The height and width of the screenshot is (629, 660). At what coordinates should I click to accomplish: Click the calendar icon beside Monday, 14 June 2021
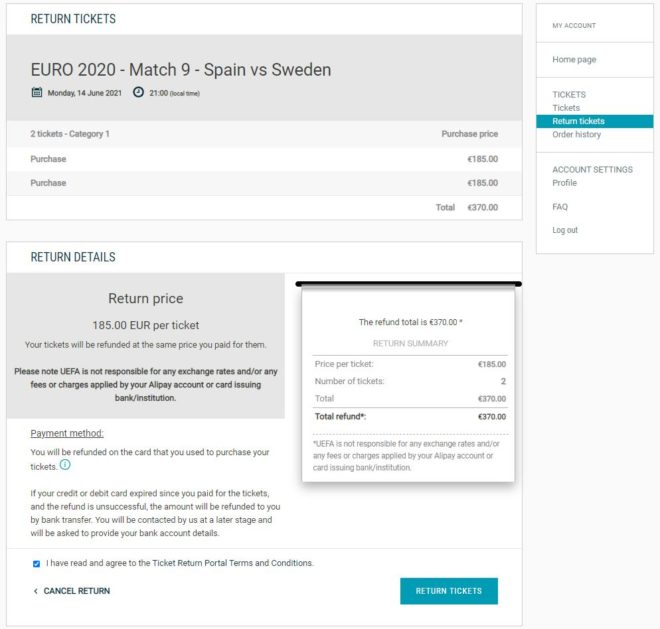pos(37,92)
